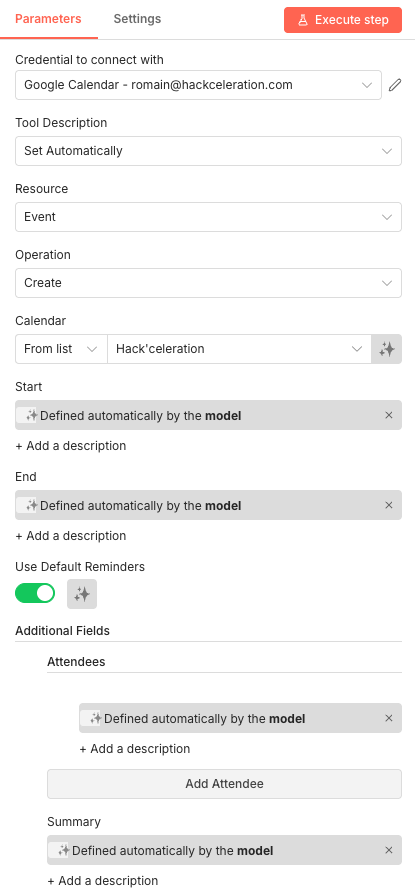This screenshot has width=415, height=891.
Task: Turn off the Use Default Reminders switch
Action: [35, 593]
